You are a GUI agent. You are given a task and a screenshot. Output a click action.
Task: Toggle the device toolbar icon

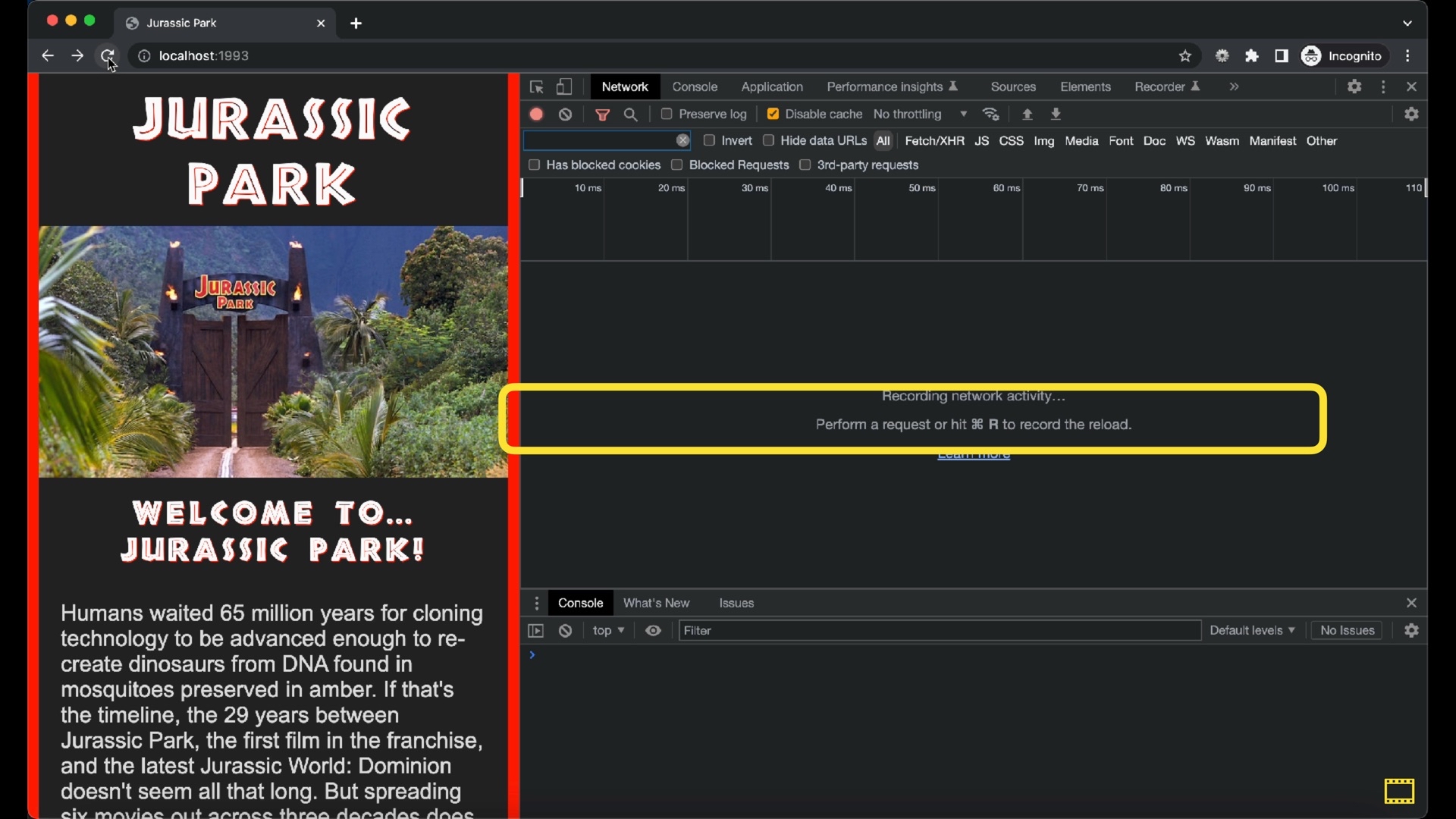(564, 87)
